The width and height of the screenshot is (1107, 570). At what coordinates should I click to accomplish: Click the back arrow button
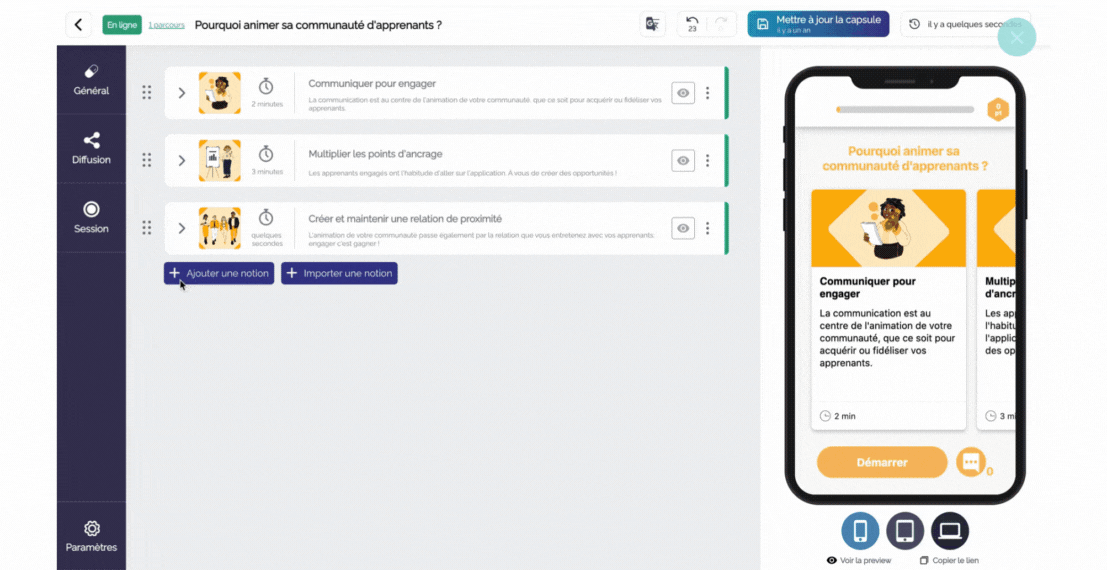[78, 25]
